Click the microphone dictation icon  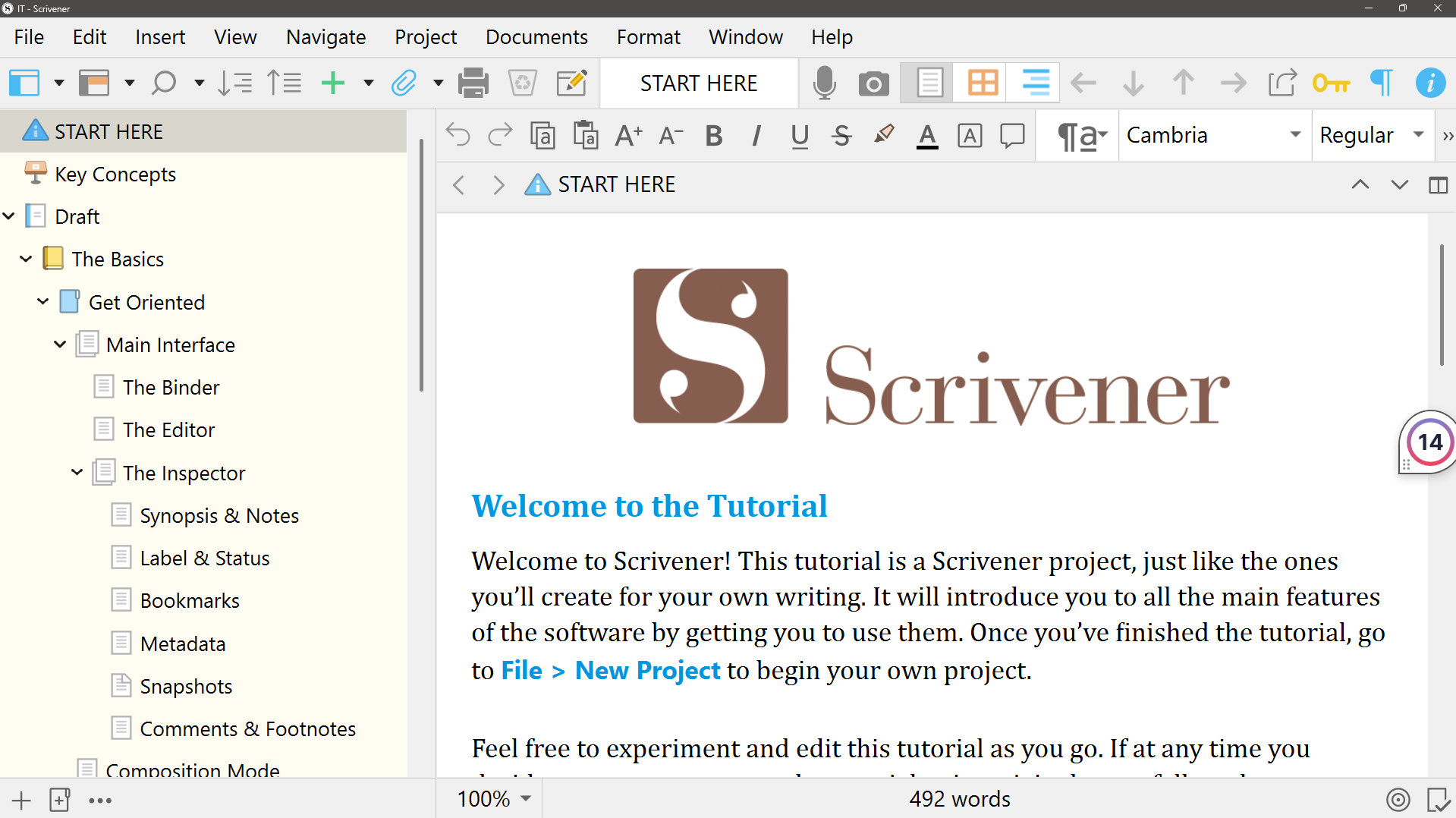click(825, 82)
